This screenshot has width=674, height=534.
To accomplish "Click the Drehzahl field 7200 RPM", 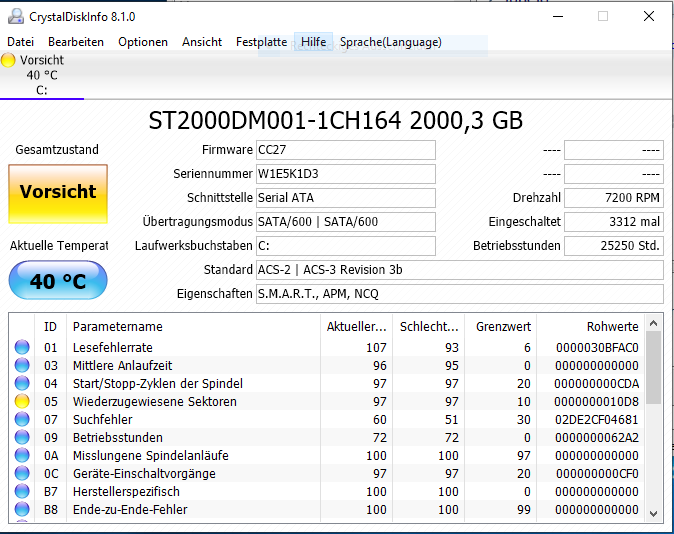I will tap(614, 198).
